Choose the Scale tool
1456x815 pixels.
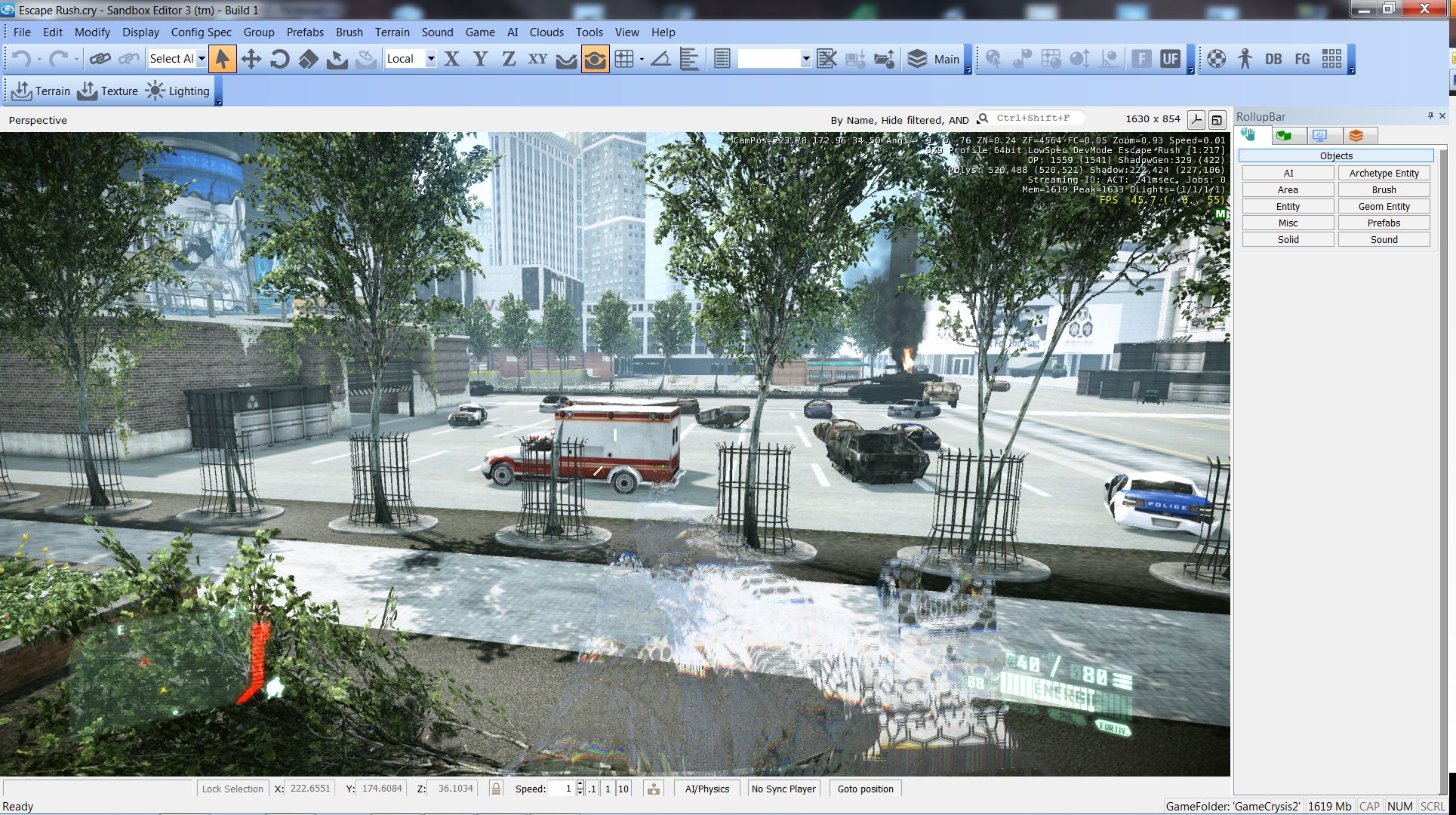pyautogui.click(x=309, y=59)
